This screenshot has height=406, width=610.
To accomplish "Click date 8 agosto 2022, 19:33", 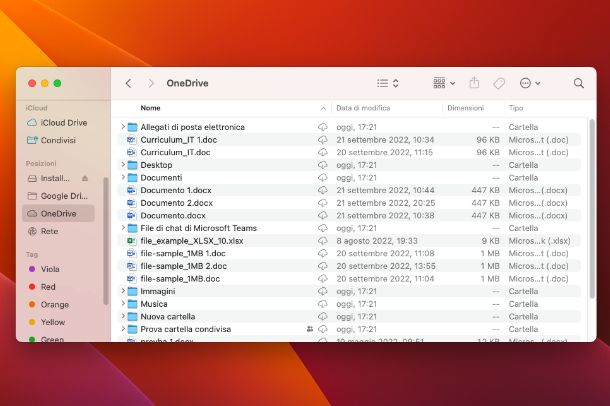I will pos(377,241).
